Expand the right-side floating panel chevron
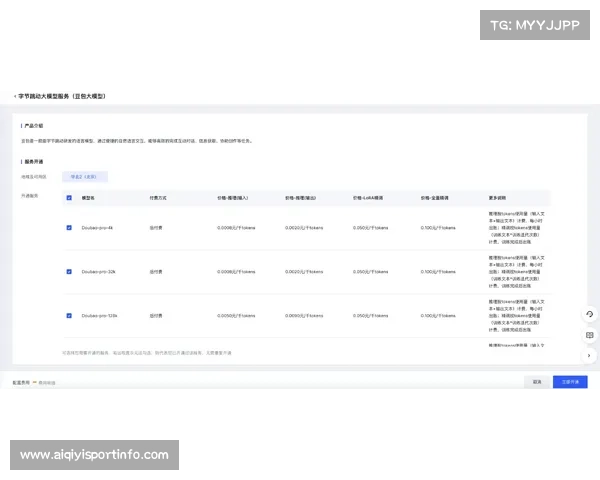 click(589, 355)
